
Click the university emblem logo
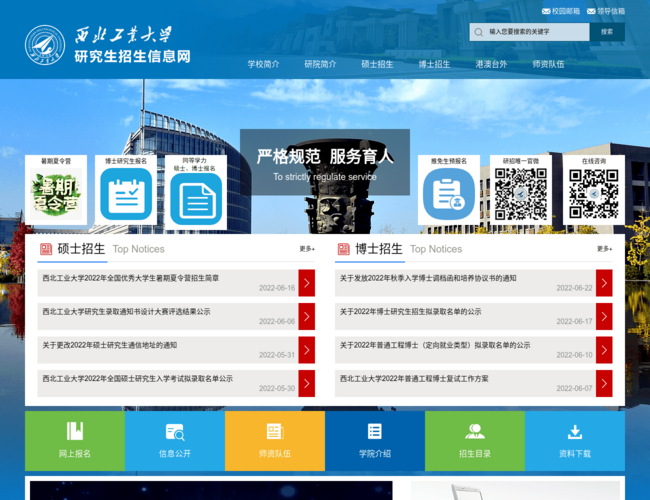[45, 45]
